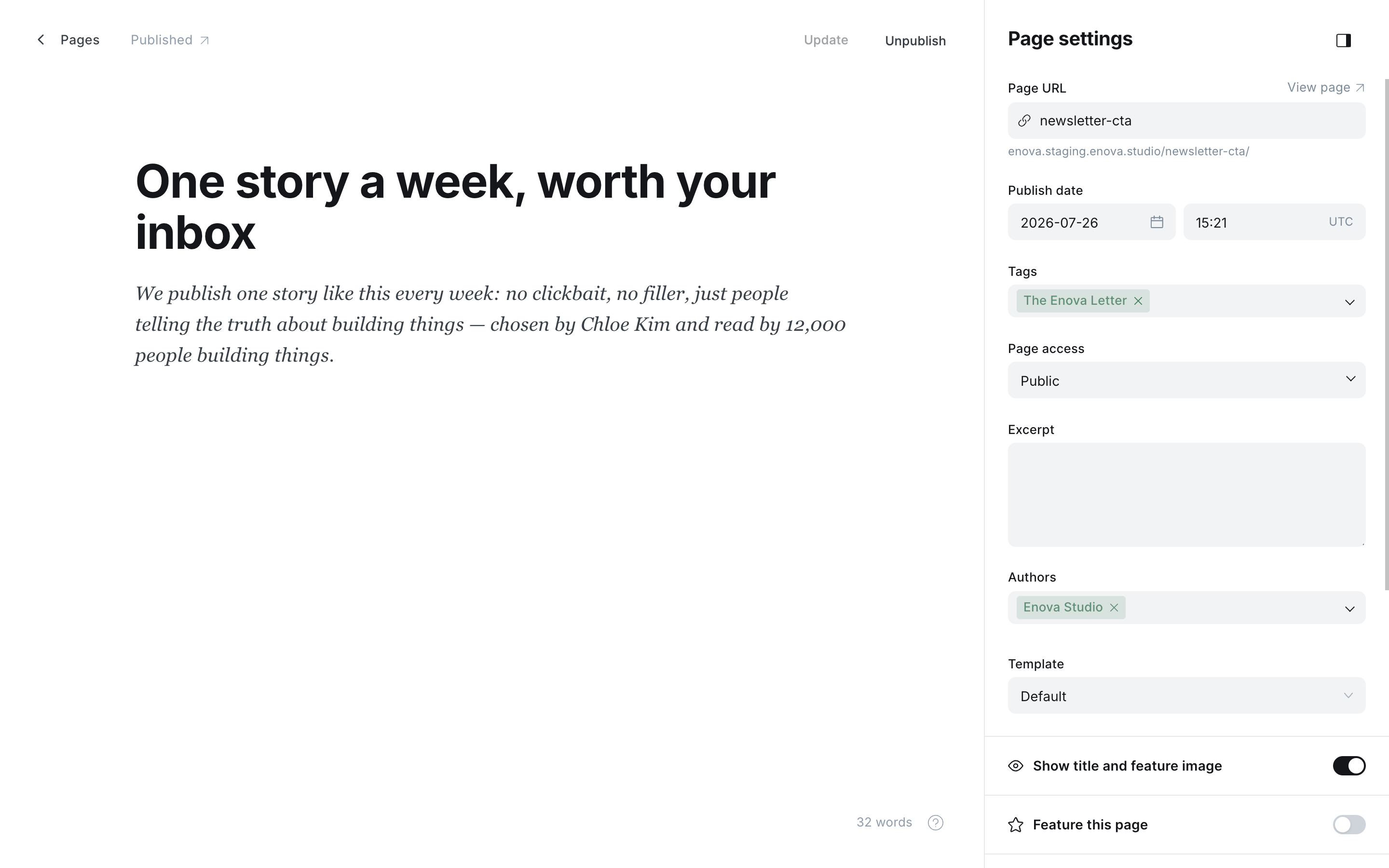
Task: Click the eye icon beside Show title
Action: pyautogui.click(x=1015, y=766)
